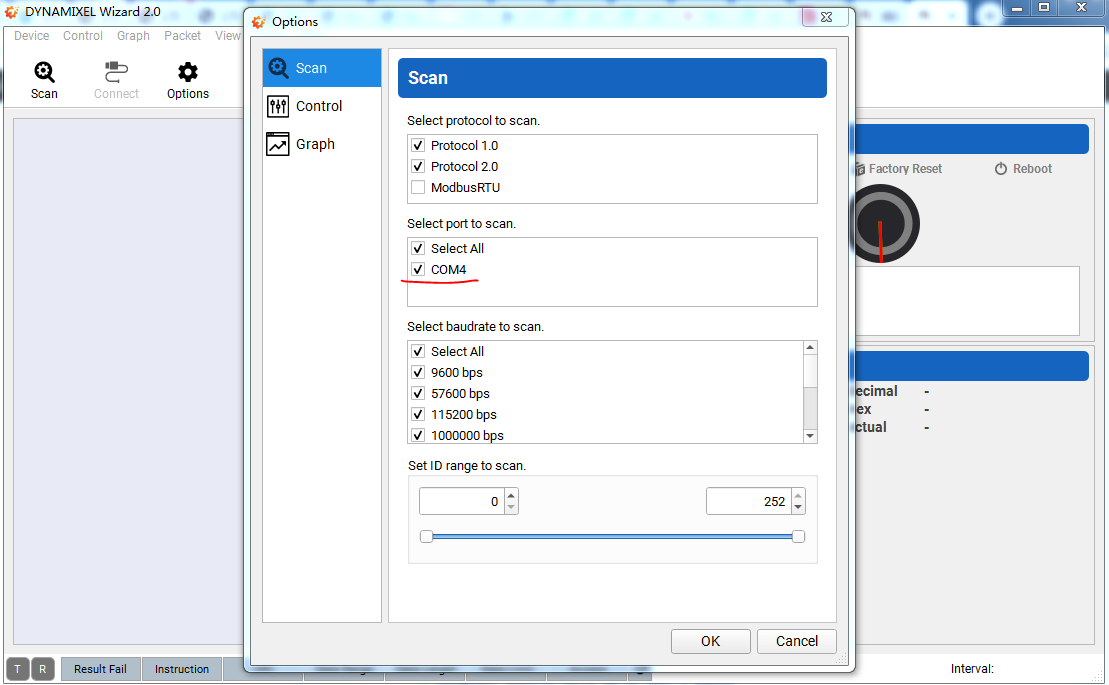The image size is (1109, 685).
Task: Click the right handle of ID range slider
Action: pyautogui.click(x=798, y=537)
